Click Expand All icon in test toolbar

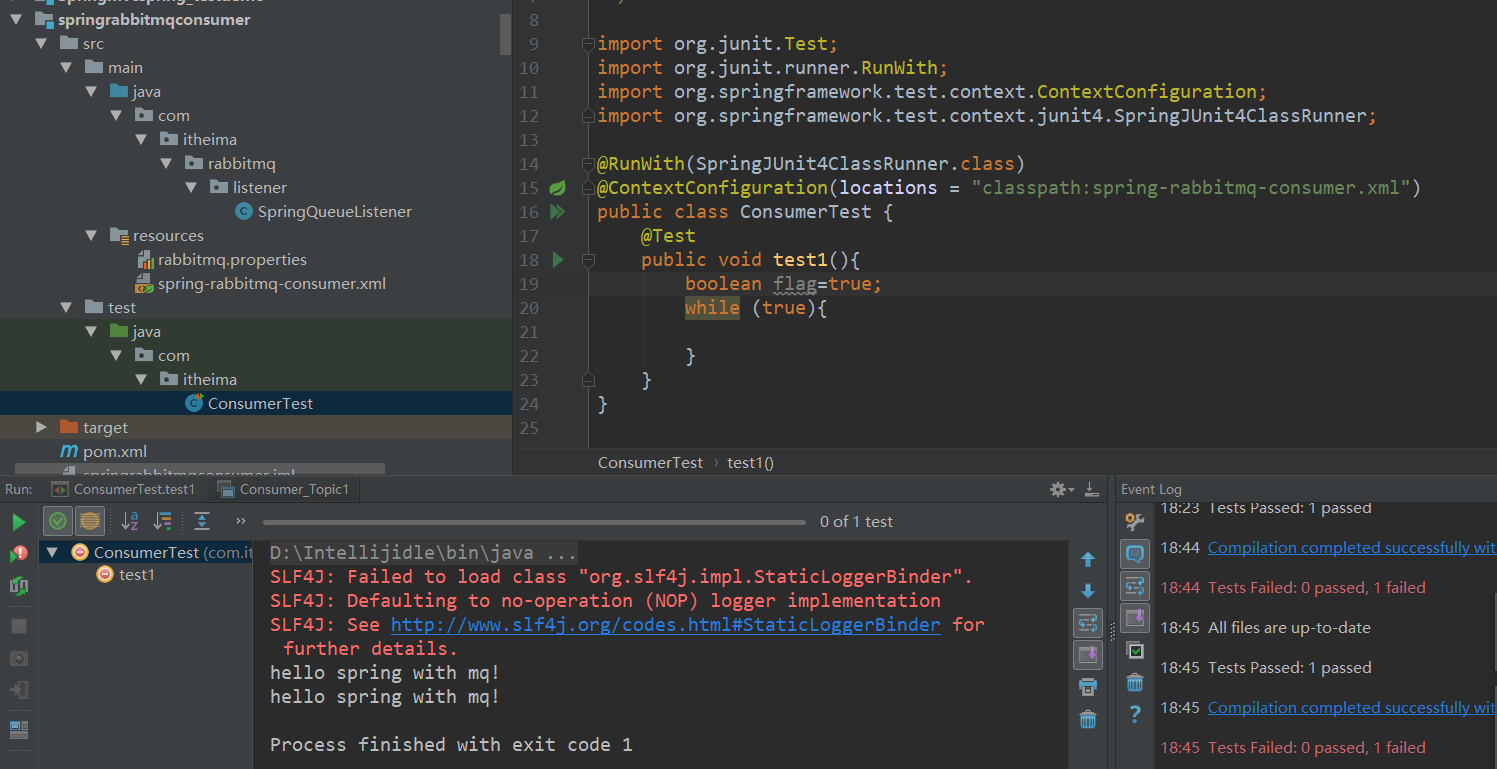202,521
